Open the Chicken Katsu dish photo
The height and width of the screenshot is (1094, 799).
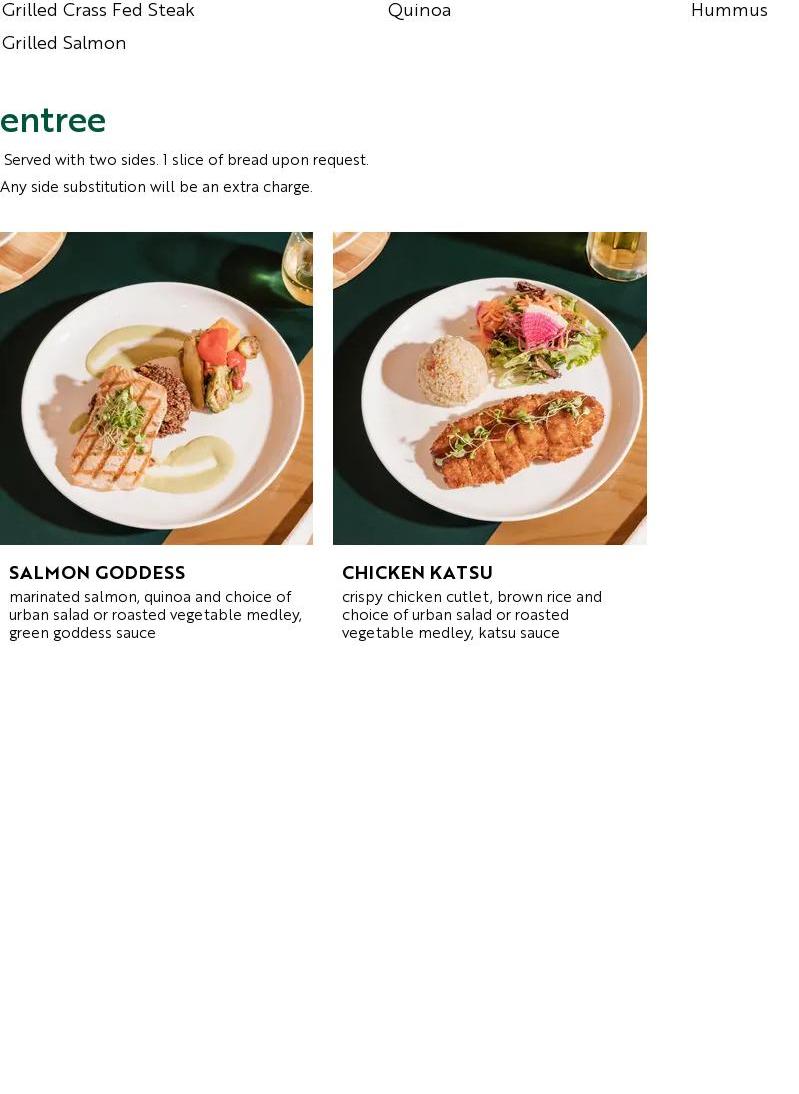pos(490,388)
